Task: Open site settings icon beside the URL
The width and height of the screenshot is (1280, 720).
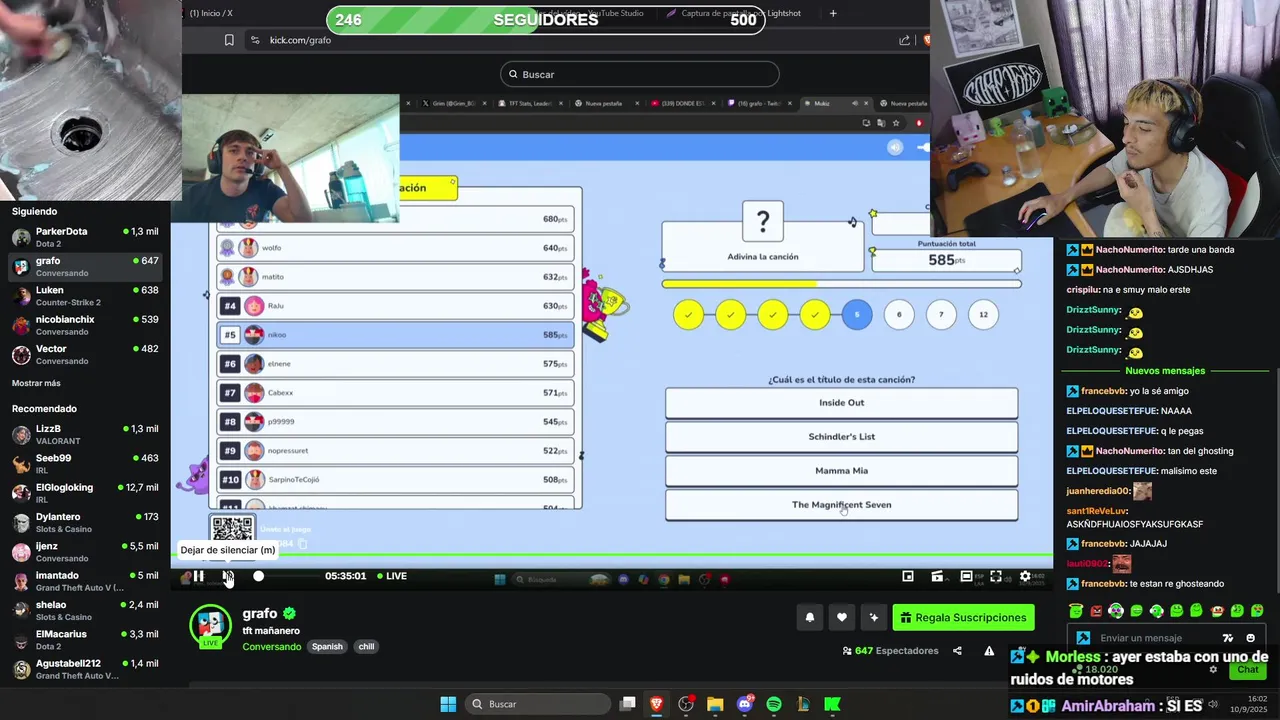Action: point(255,40)
